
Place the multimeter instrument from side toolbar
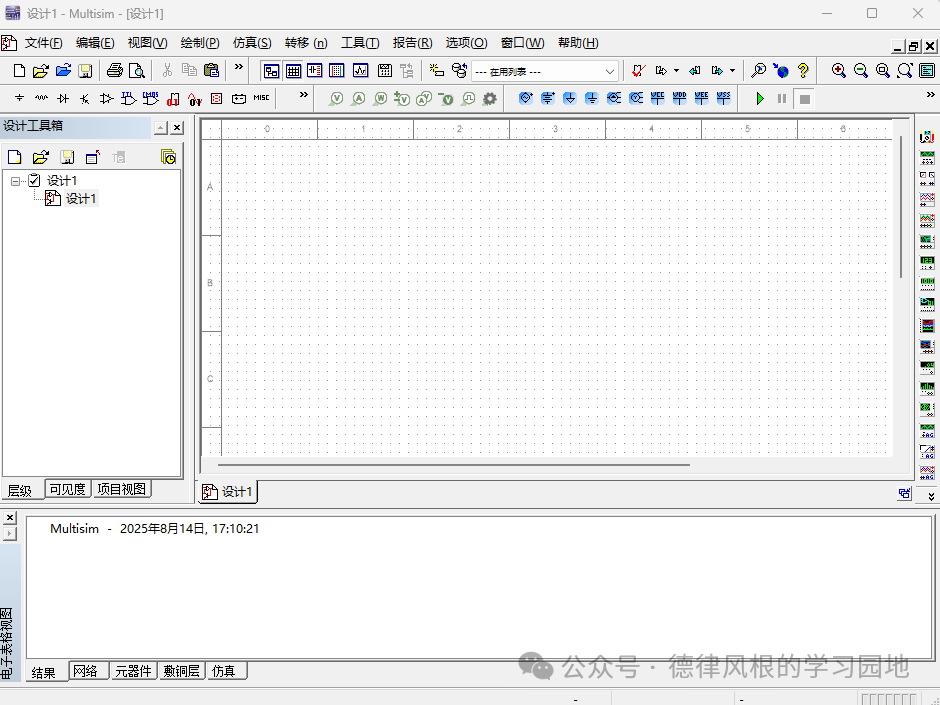pyautogui.click(x=927, y=137)
